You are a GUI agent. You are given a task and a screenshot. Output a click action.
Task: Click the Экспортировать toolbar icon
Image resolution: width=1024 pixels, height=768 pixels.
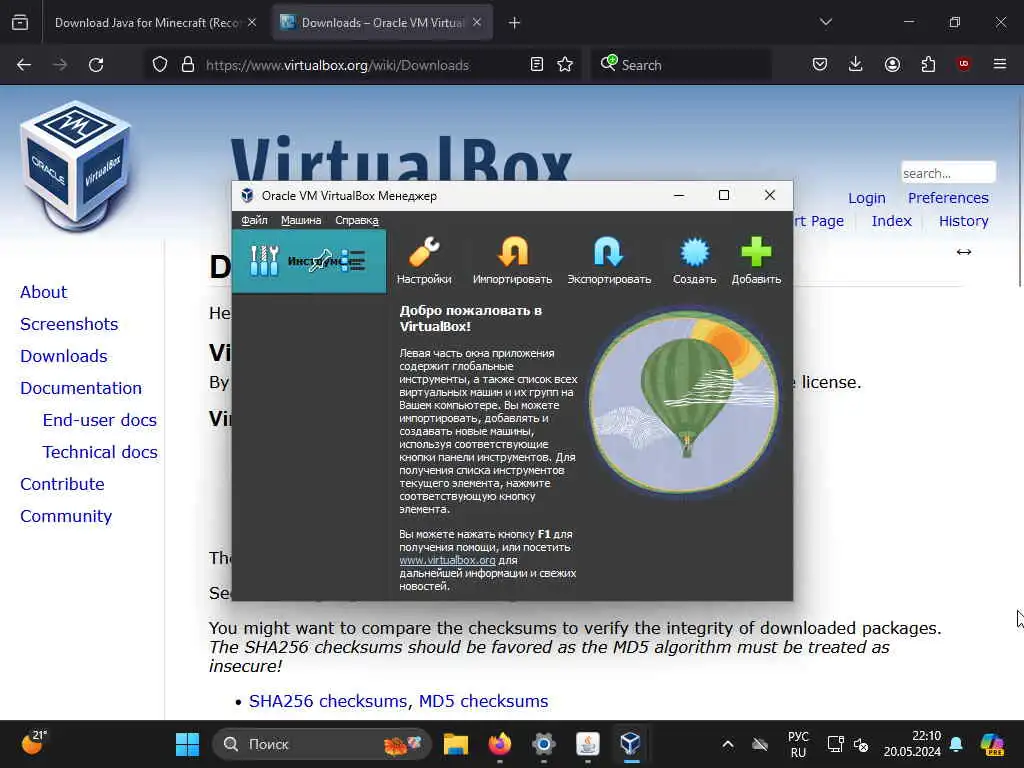coord(609,261)
